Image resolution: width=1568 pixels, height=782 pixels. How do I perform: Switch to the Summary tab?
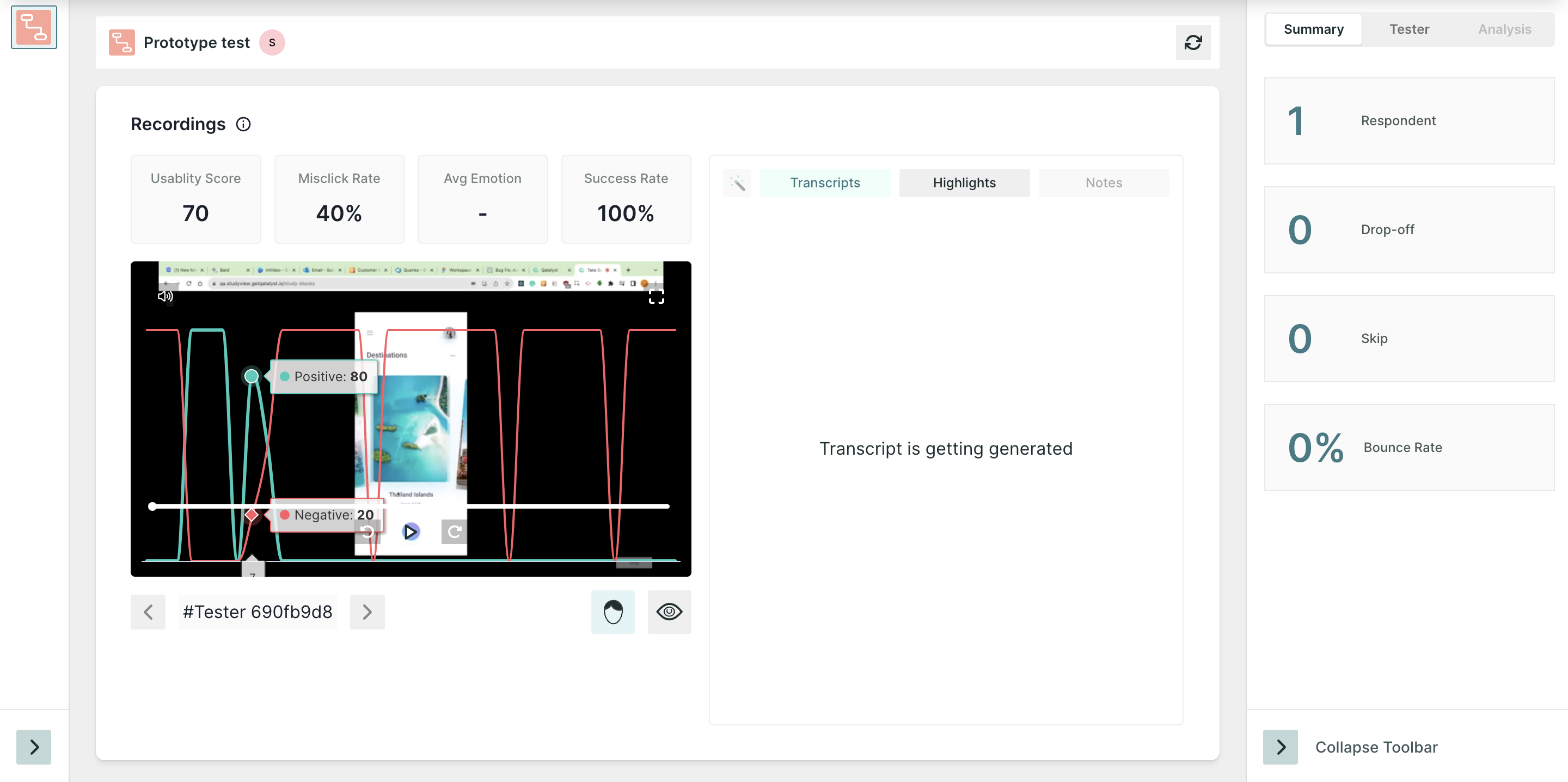(x=1314, y=29)
